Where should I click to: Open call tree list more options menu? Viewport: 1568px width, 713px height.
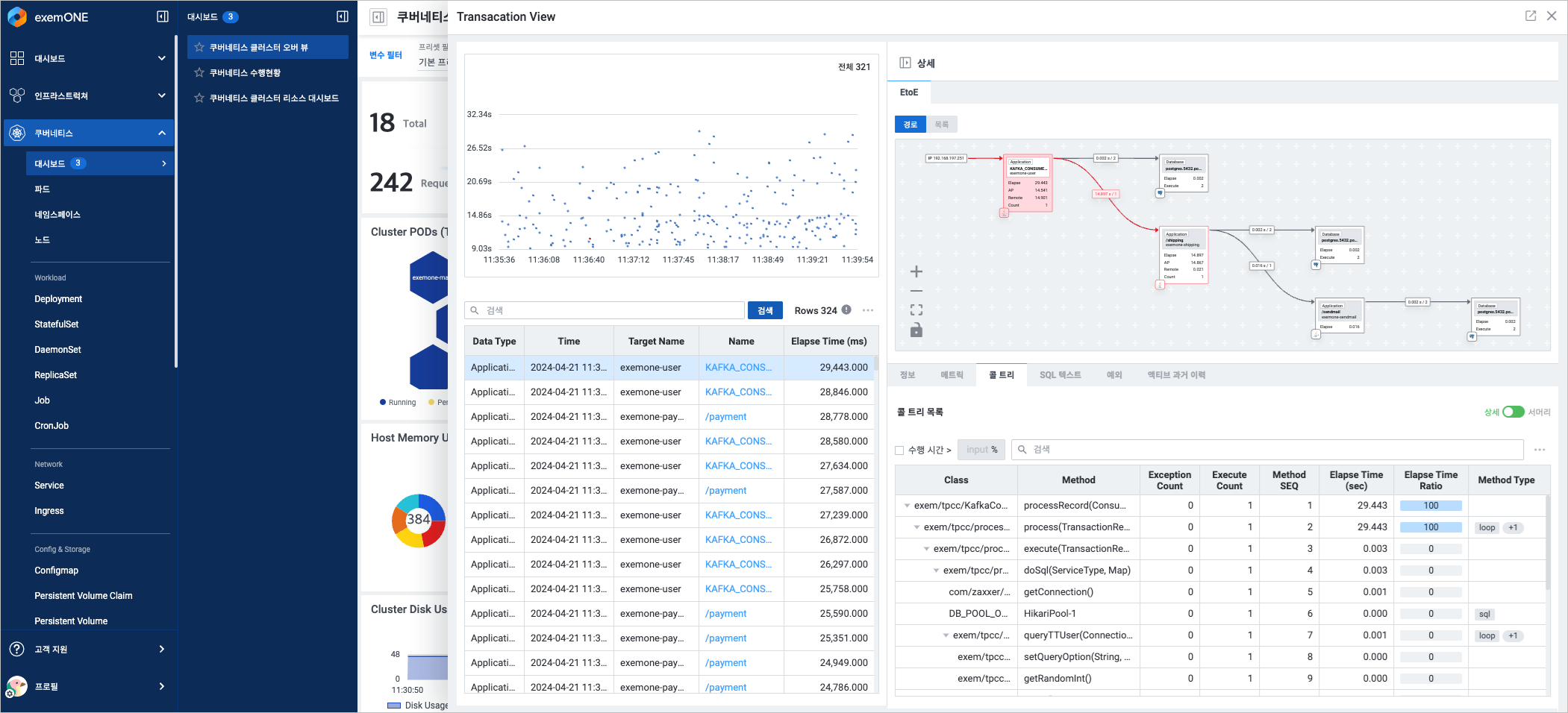pyautogui.click(x=1540, y=450)
